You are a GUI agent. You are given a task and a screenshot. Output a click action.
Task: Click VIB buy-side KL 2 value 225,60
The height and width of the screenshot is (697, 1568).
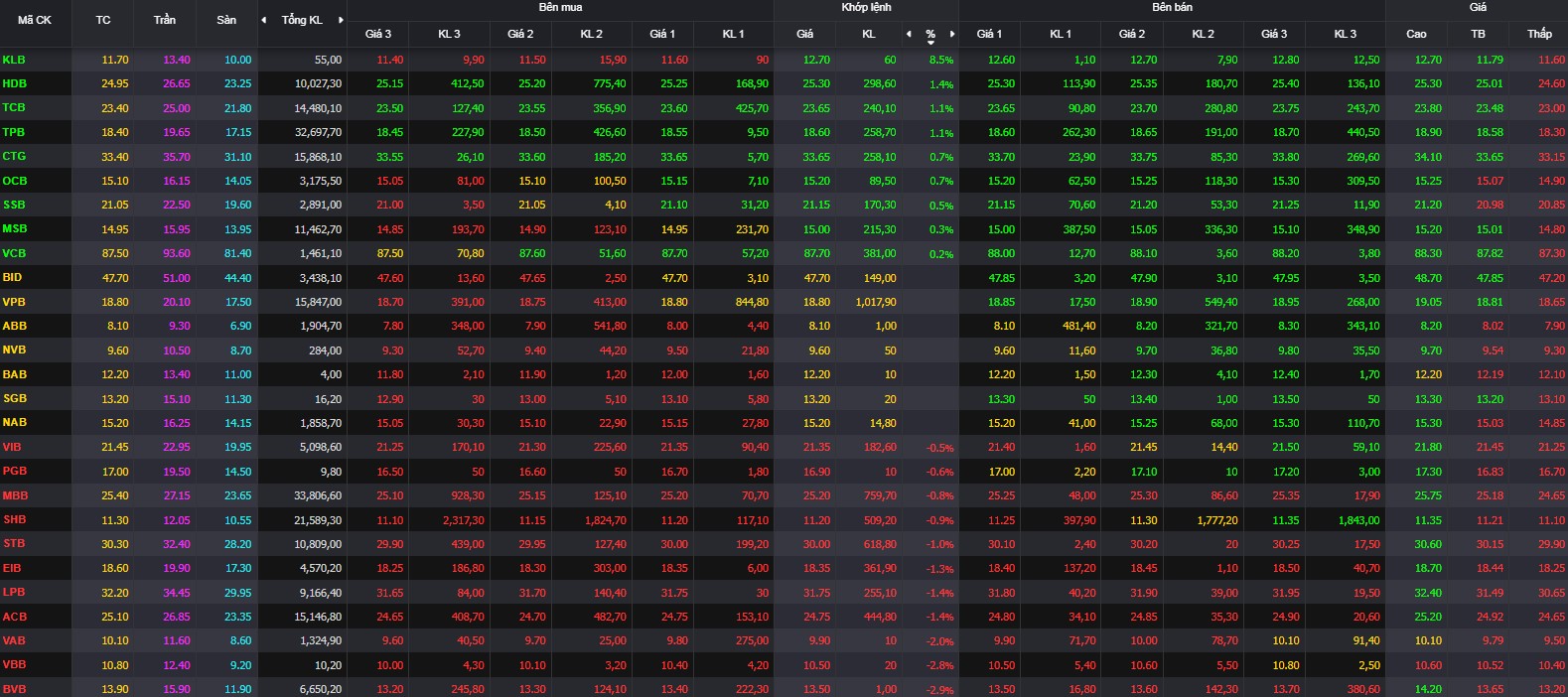(x=610, y=448)
